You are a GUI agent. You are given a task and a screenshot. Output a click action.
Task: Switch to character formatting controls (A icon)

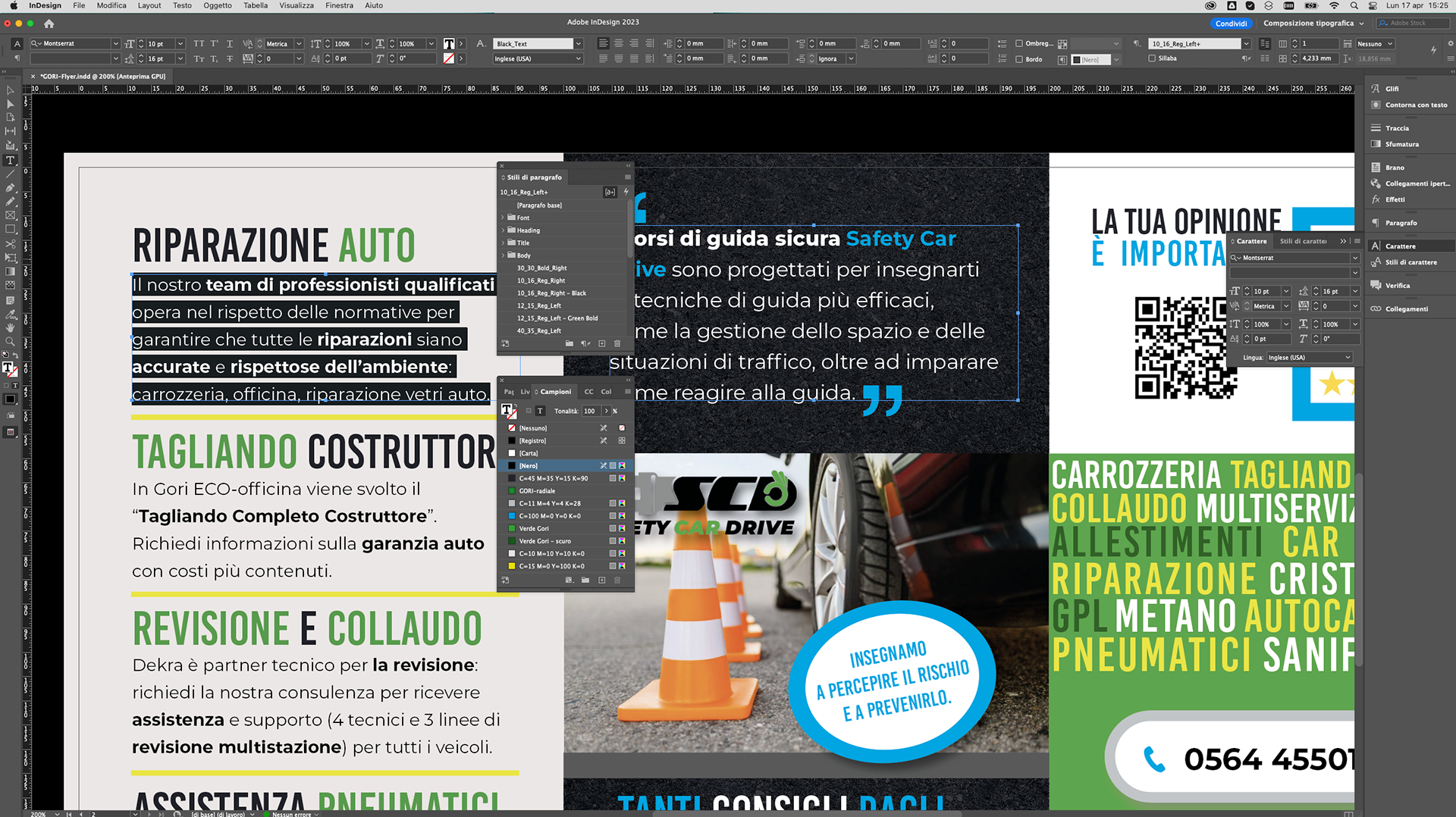[17, 44]
